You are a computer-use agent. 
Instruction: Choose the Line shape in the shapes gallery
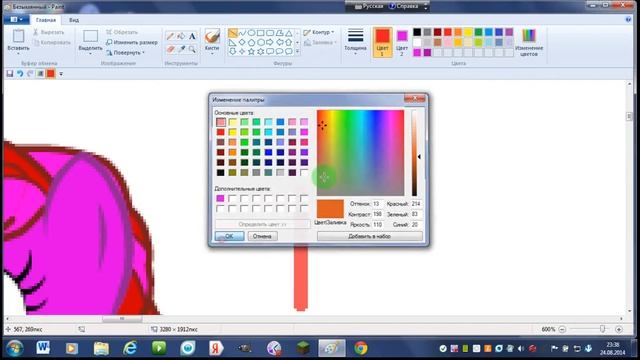pyautogui.click(x=233, y=33)
